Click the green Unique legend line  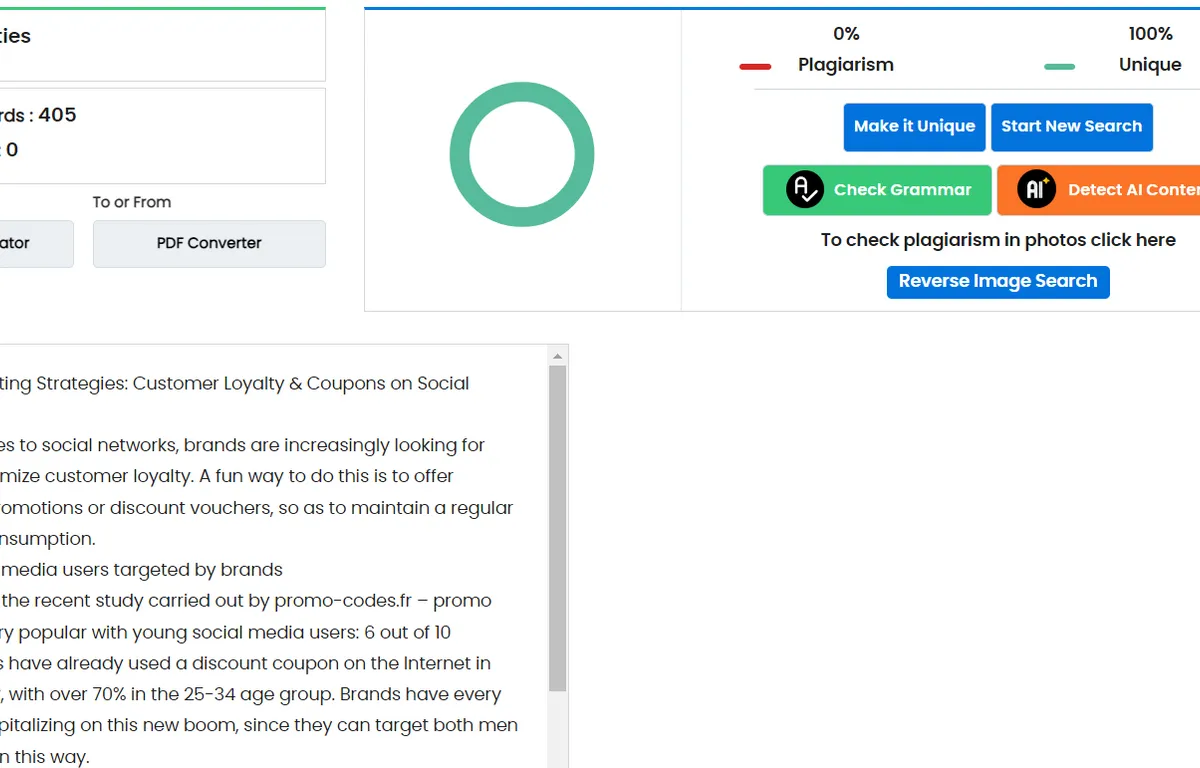point(1059,67)
